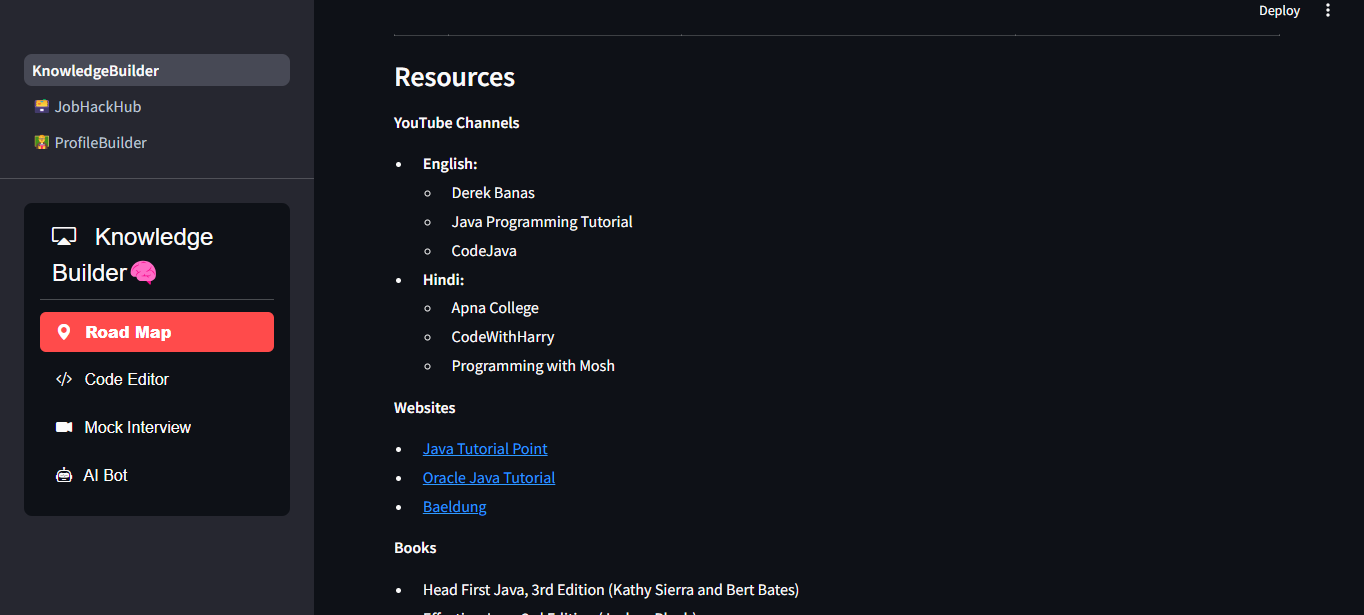Click the Deploy button
The height and width of the screenshot is (615, 1364).
1279,11
